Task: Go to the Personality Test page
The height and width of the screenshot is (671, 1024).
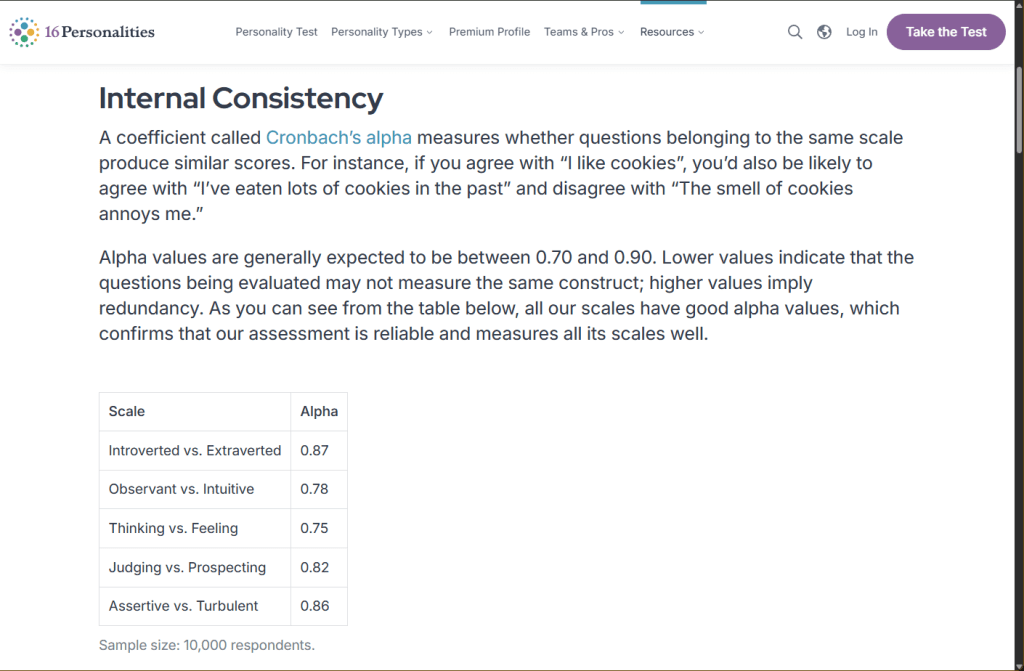Action: (276, 32)
